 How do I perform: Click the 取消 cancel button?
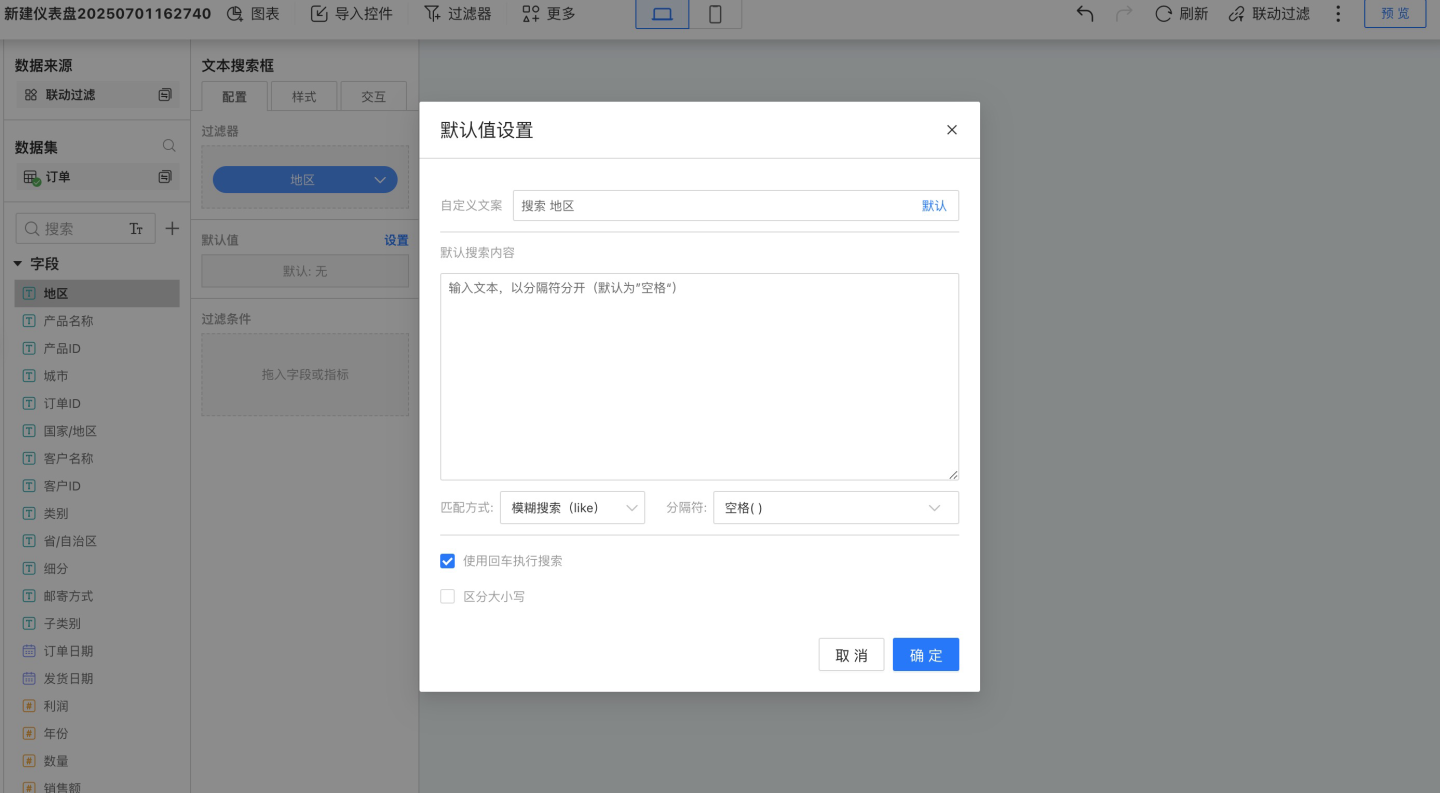[851, 655]
